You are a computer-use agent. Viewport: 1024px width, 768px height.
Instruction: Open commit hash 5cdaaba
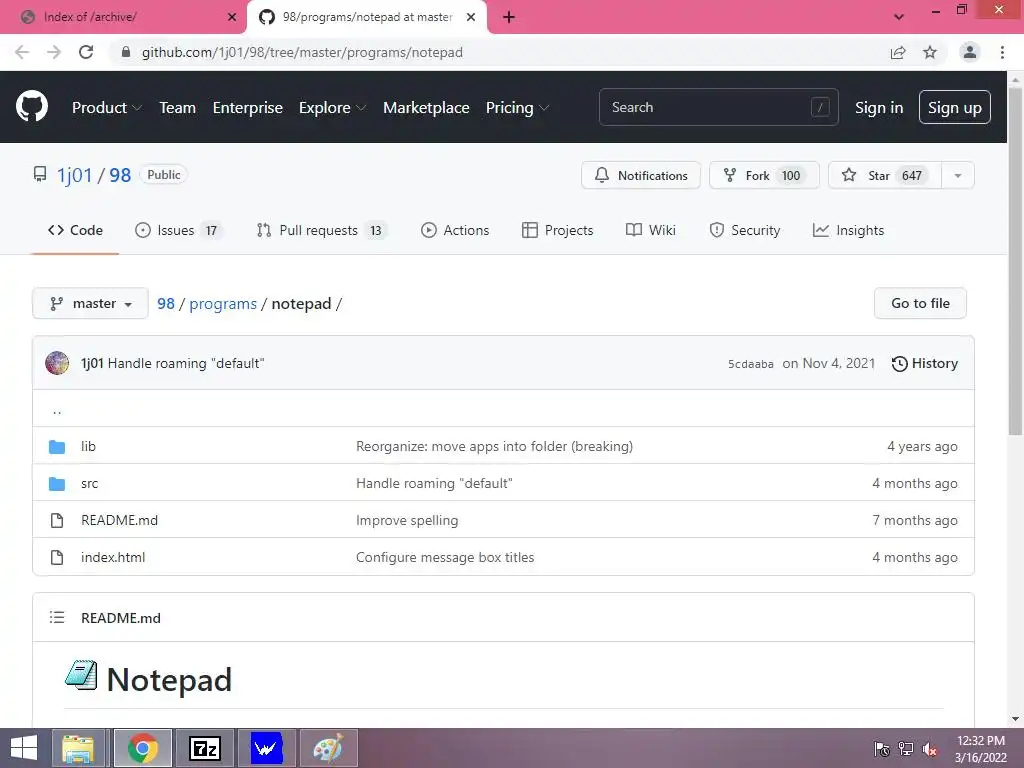tap(751, 364)
